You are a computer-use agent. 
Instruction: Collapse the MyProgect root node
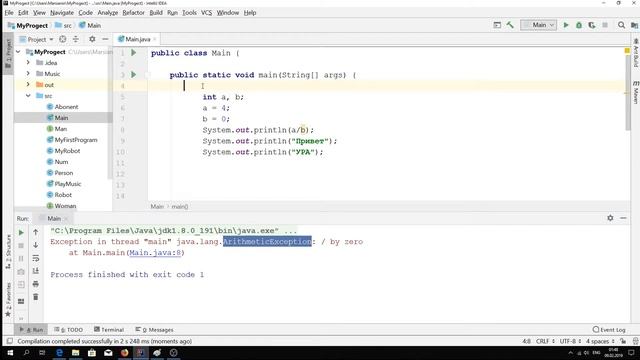(x=18, y=52)
